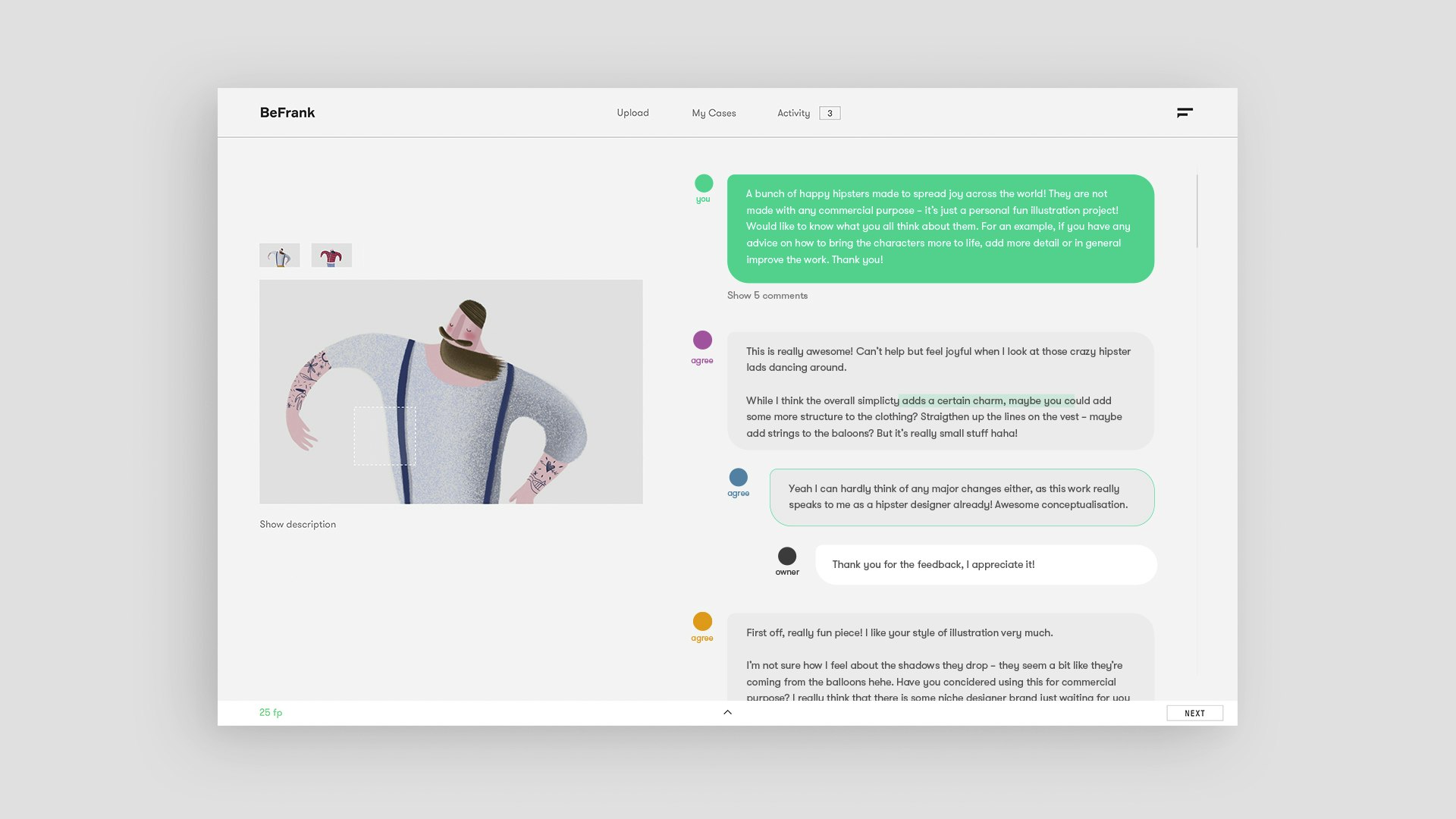Click the BeFrank logo

(x=287, y=112)
